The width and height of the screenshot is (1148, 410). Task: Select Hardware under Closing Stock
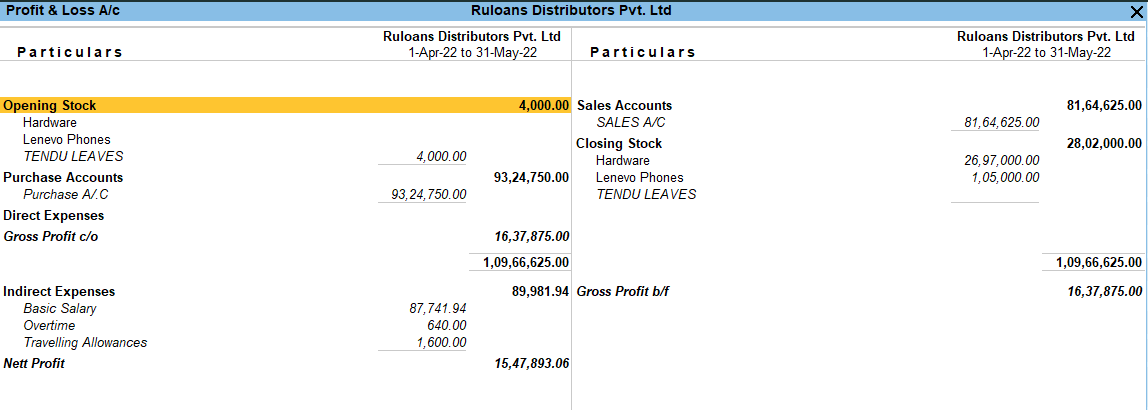pyautogui.click(x=622, y=160)
